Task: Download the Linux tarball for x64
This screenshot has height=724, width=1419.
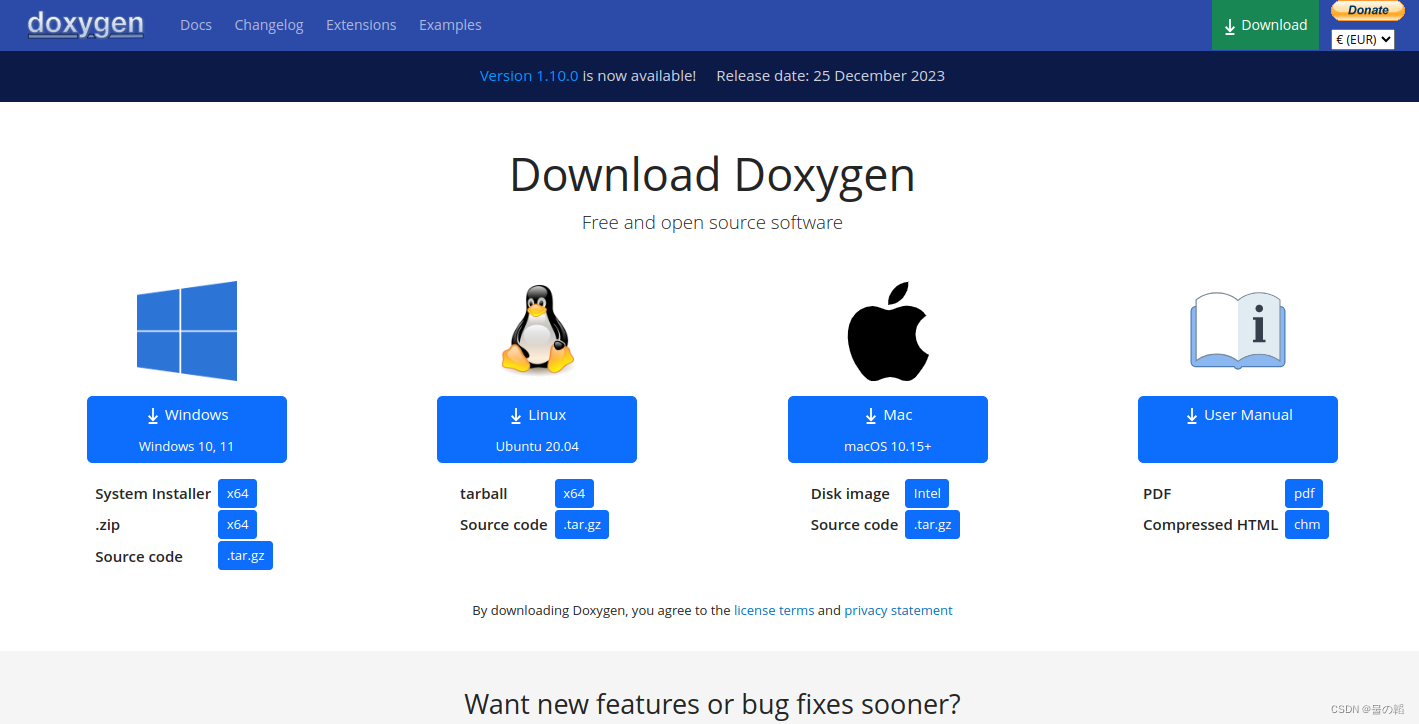Action: click(574, 493)
